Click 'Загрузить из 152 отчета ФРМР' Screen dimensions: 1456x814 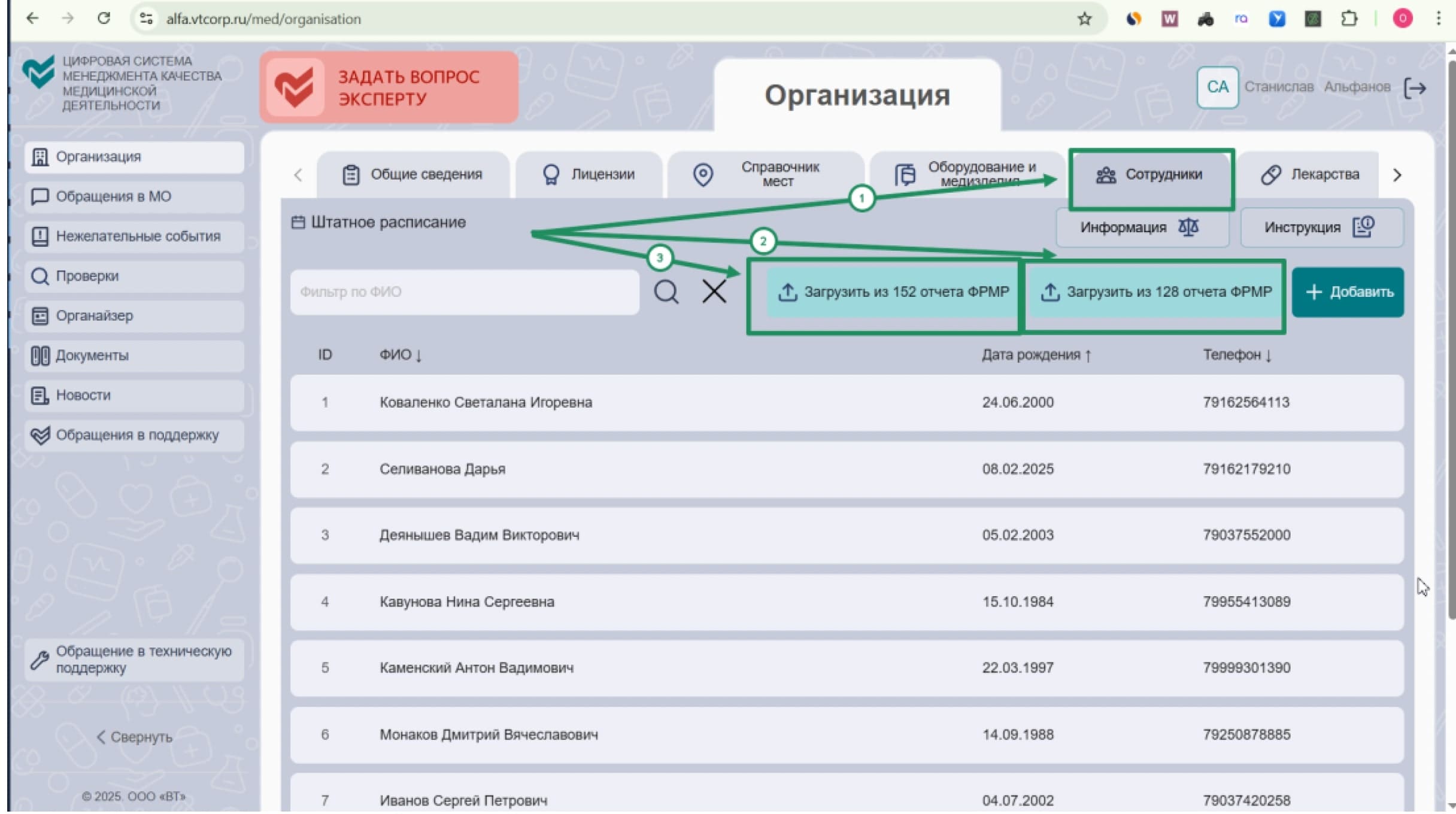click(x=893, y=292)
